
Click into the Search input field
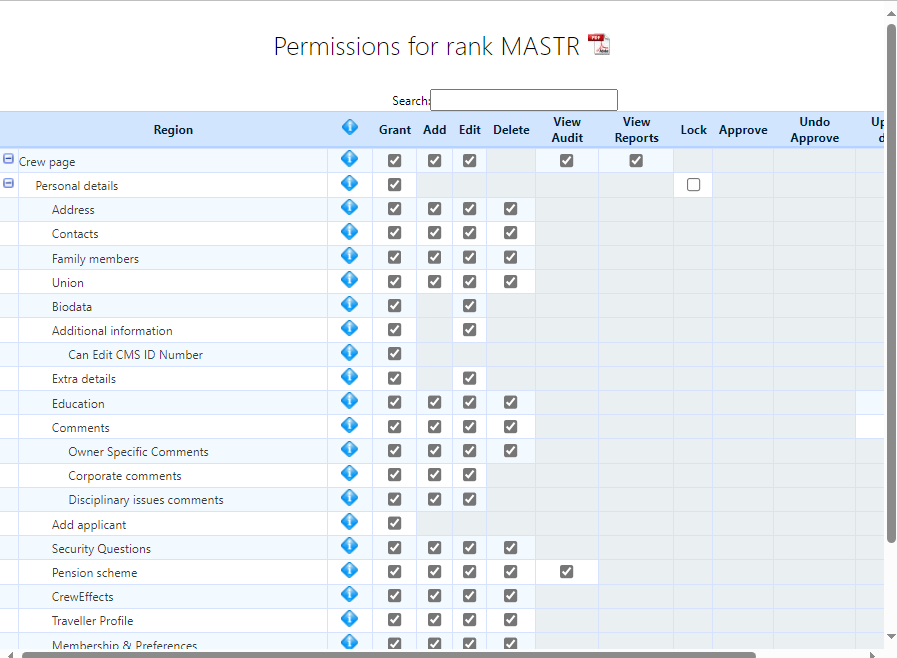(x=523, y=100)
